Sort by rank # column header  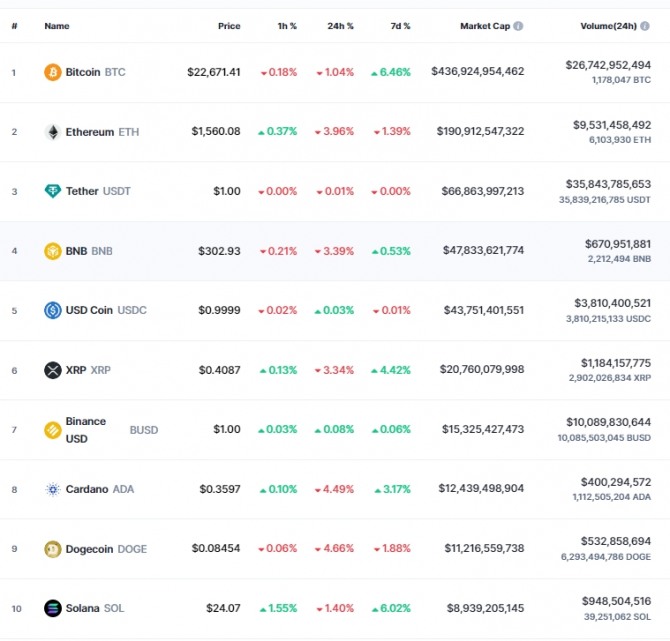pos(15,26)
